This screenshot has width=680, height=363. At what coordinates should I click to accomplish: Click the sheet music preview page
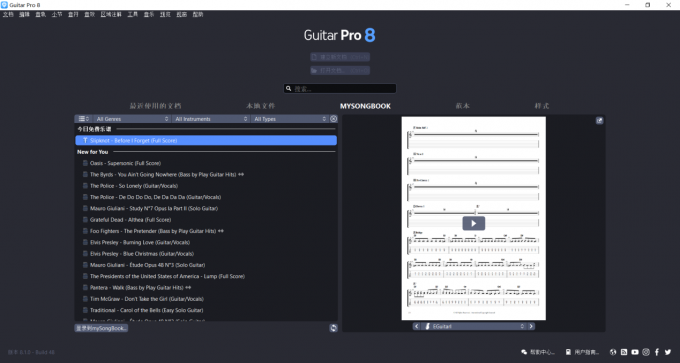(474, 218)
